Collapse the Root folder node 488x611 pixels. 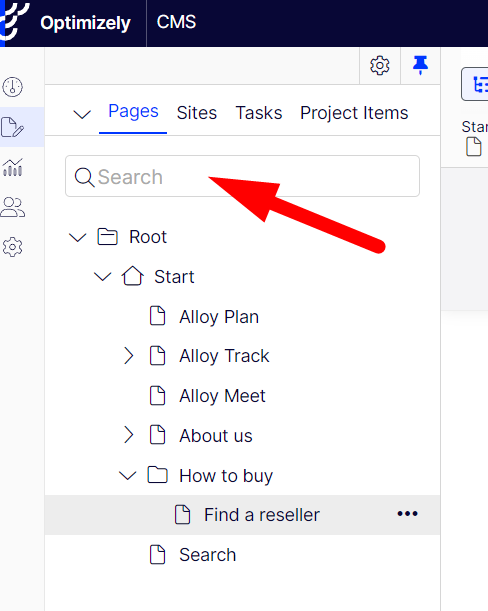(x=77, y=237)
